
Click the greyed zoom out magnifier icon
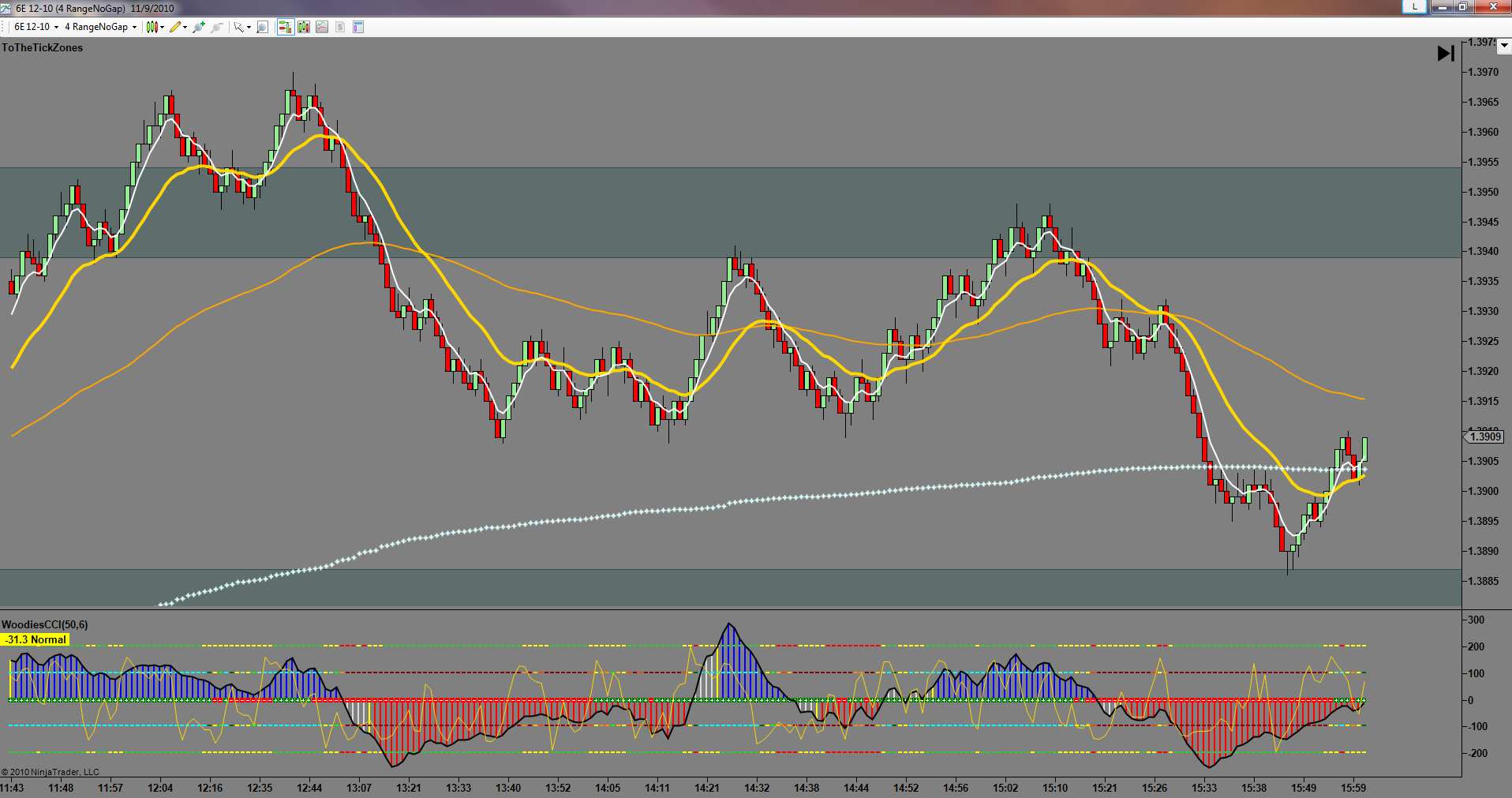[216, 27]
